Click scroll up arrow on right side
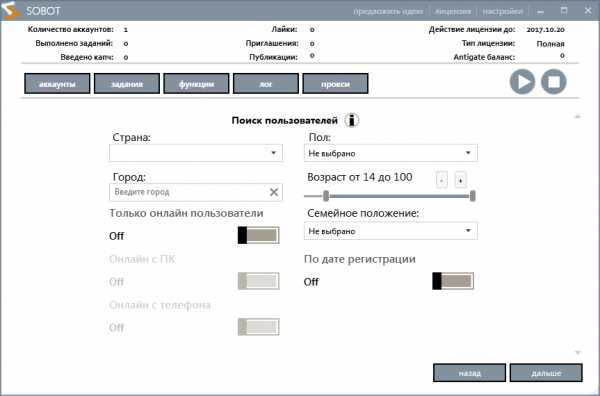 (578, 117)
